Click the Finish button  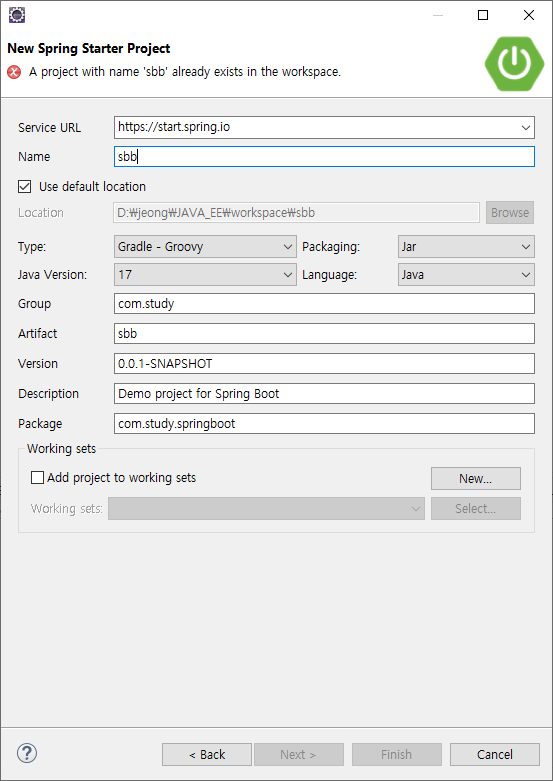(x=397, y=755)
